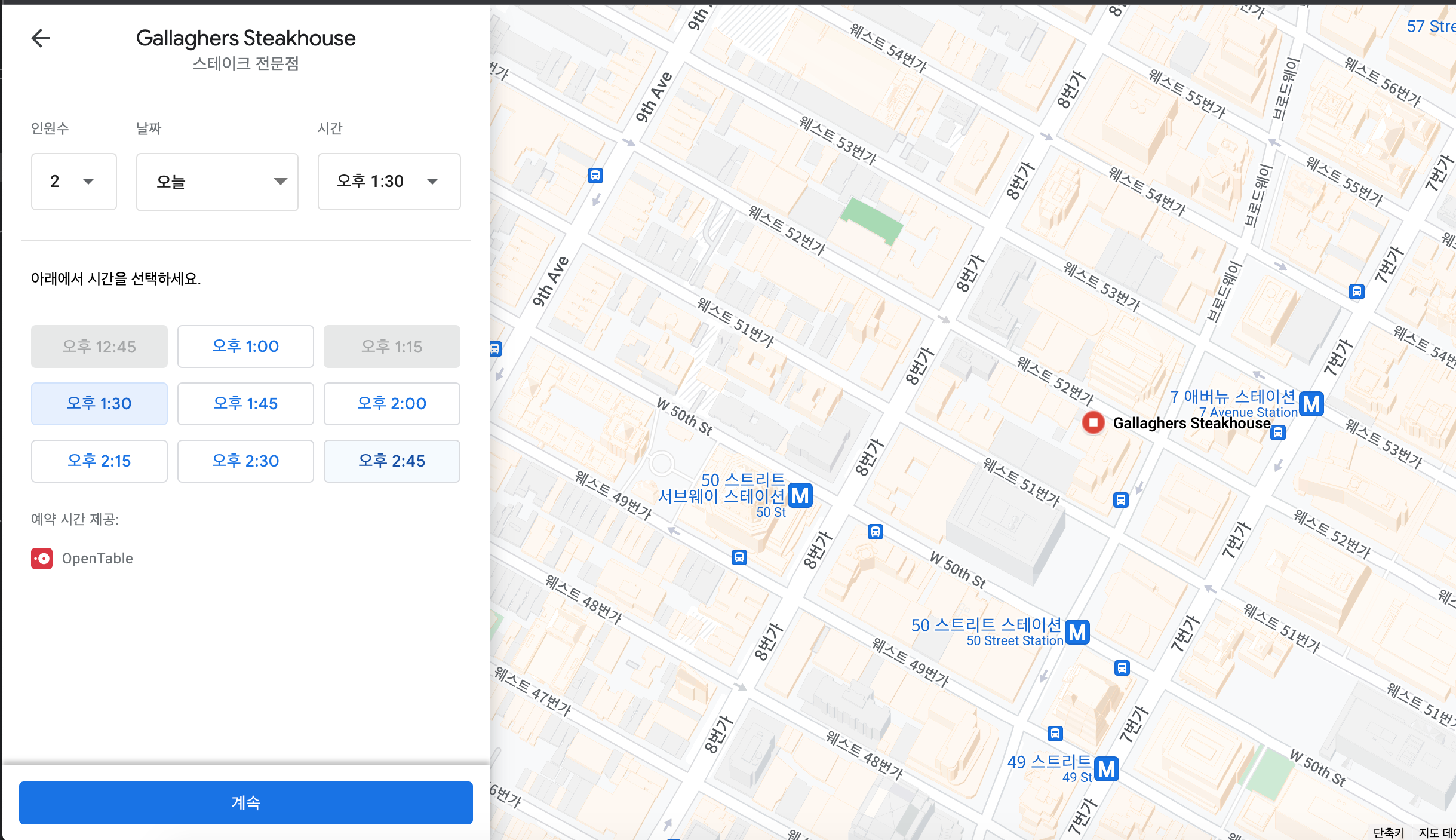Click the 7 Avenue Station label

(1248, 413)
